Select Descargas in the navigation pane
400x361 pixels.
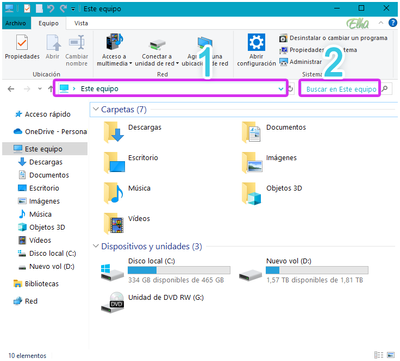click(x=41, y=162)
